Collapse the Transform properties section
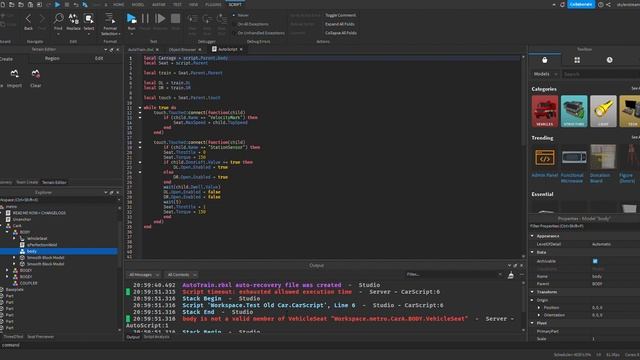The image size is (640, 360). [x=532, y=292]
